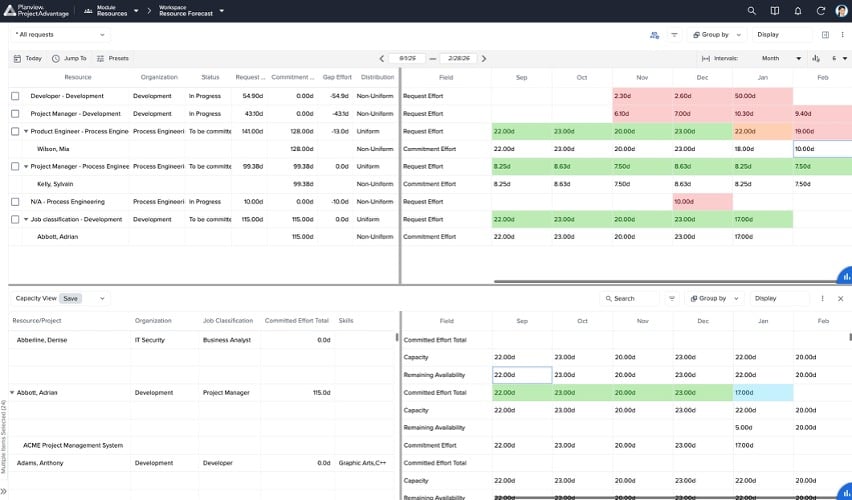
Task: Click the Intervals width icon
Action: (x=705, y=58)
